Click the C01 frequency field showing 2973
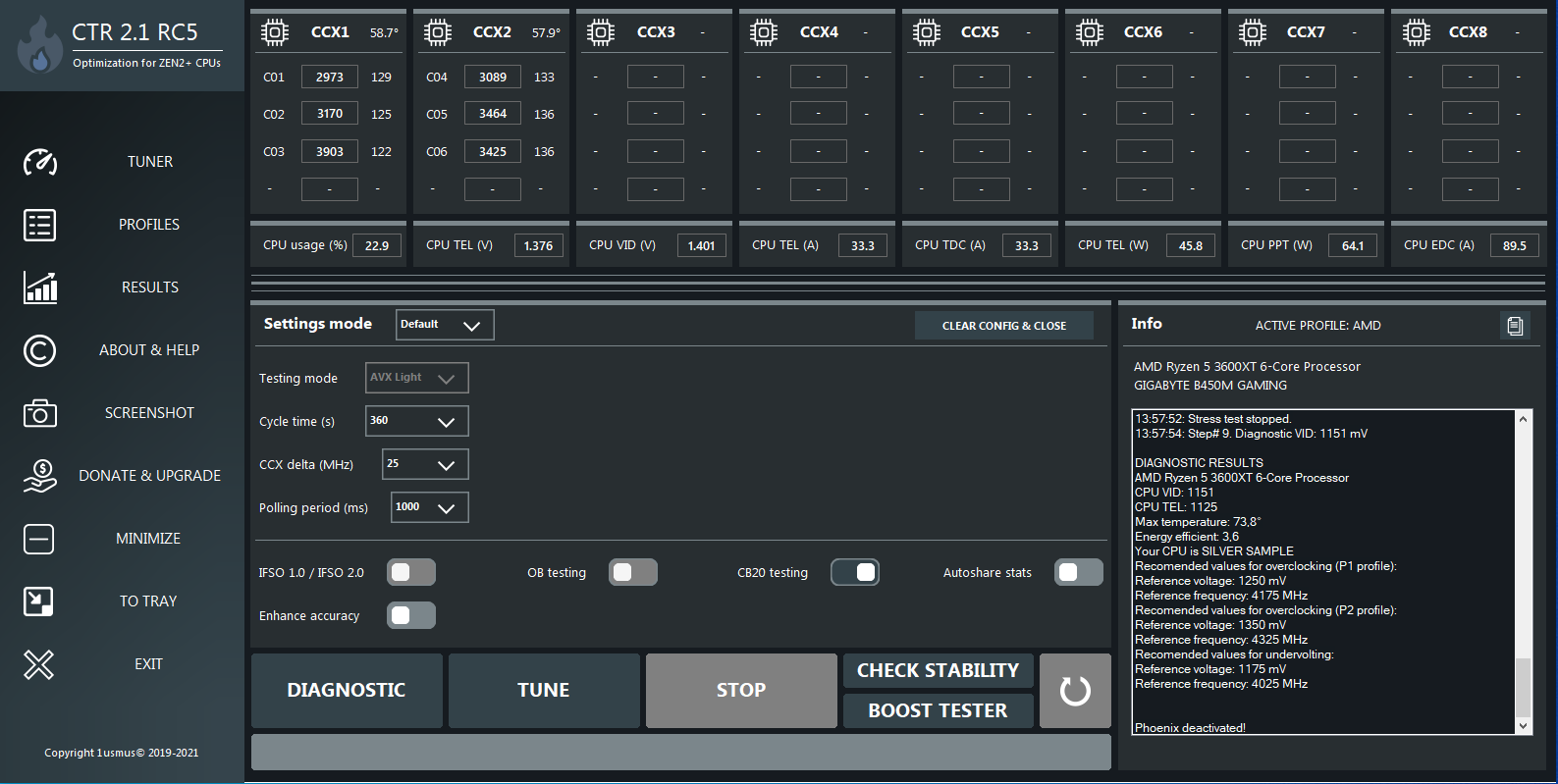Viewport: 1558px width, 784px height. coord(330,77)
